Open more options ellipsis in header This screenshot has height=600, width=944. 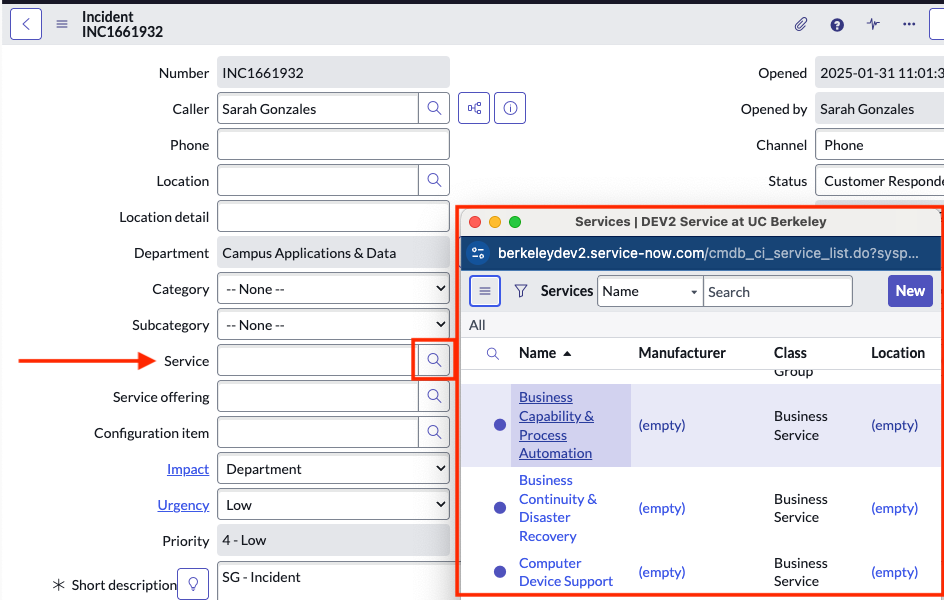[909, 25]
